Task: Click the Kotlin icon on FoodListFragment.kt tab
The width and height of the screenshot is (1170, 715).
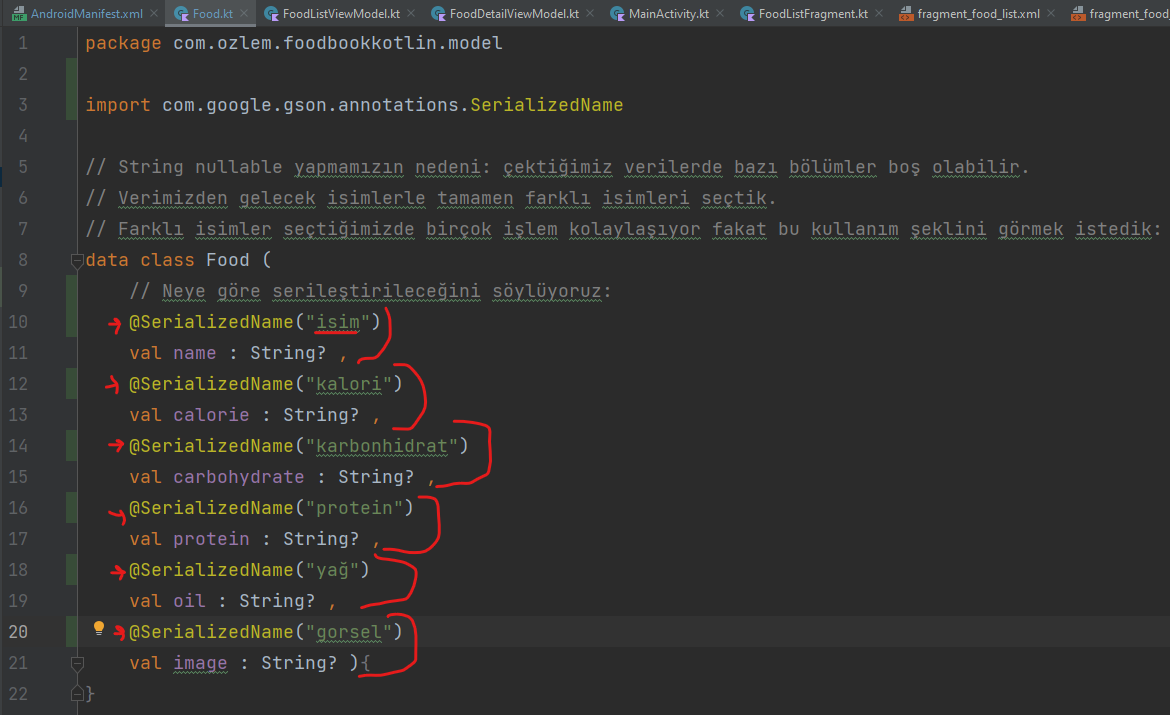Action: [x=747, y=14]
